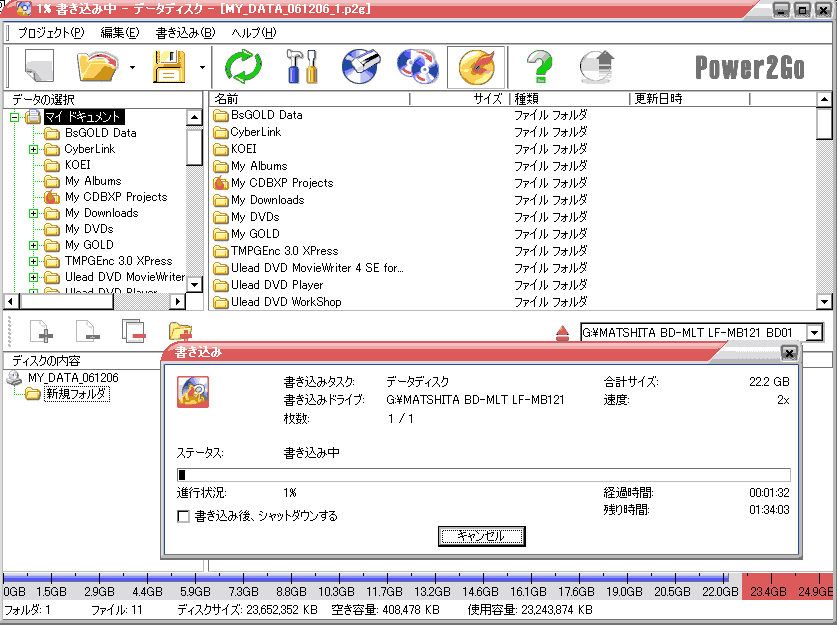This screenshot has width=837, height=625.
Task: Click the new project blank page icon
Action: pyautogui.click(x=39, y=66)
